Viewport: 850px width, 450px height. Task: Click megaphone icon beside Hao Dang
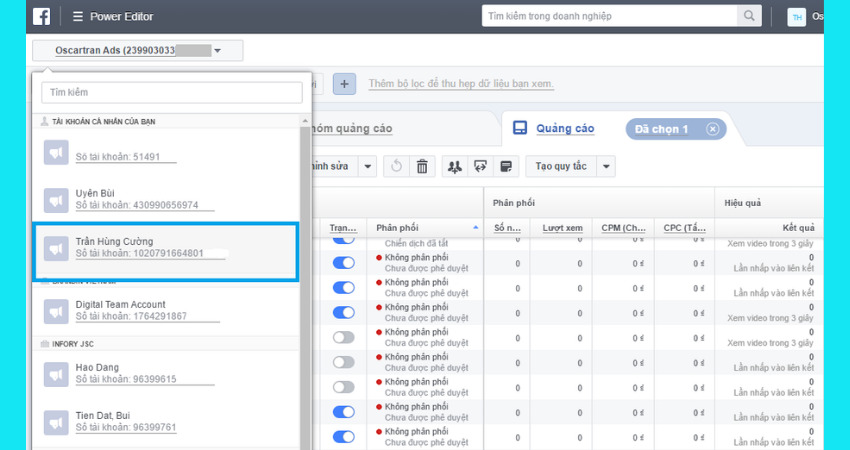[56, 375]
